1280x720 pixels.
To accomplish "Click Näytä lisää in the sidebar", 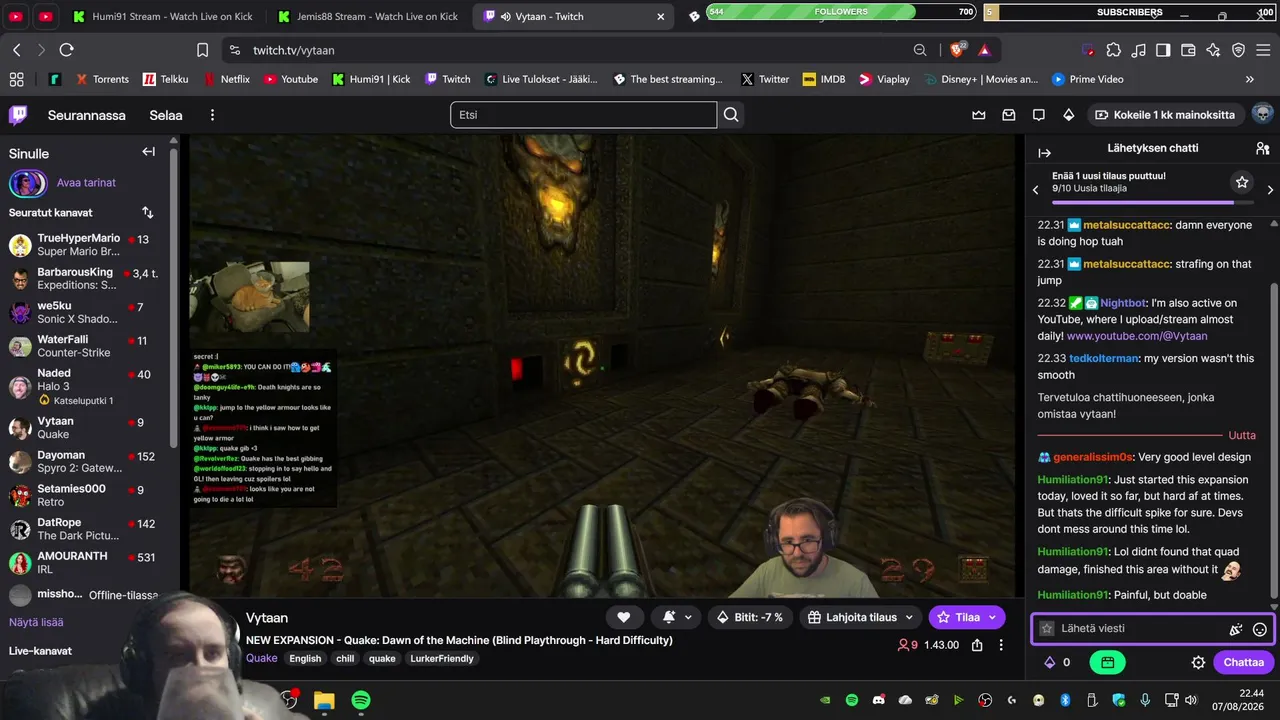I will coord(36,622).
